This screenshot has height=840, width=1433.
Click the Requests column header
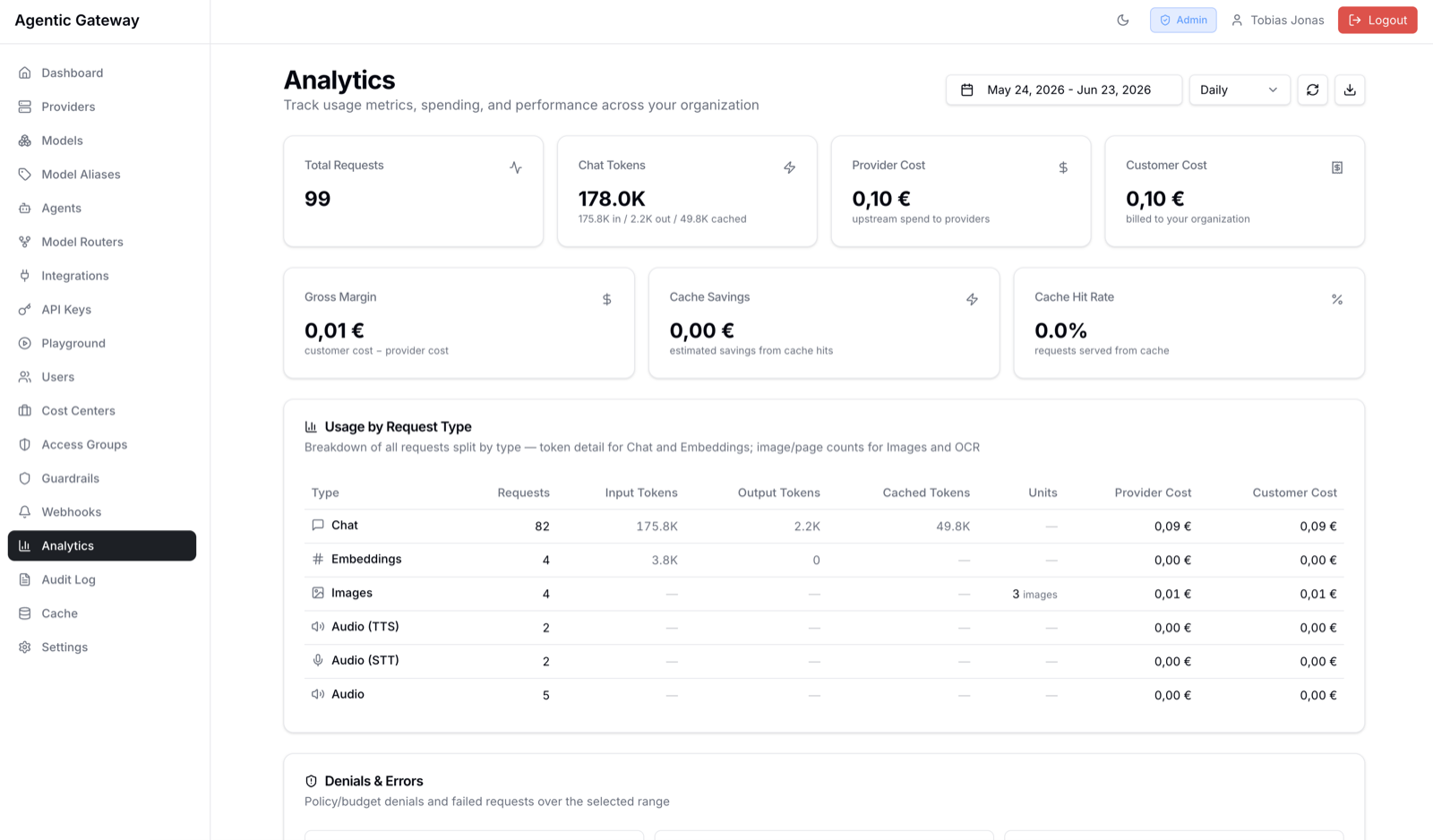click(524, 493)
